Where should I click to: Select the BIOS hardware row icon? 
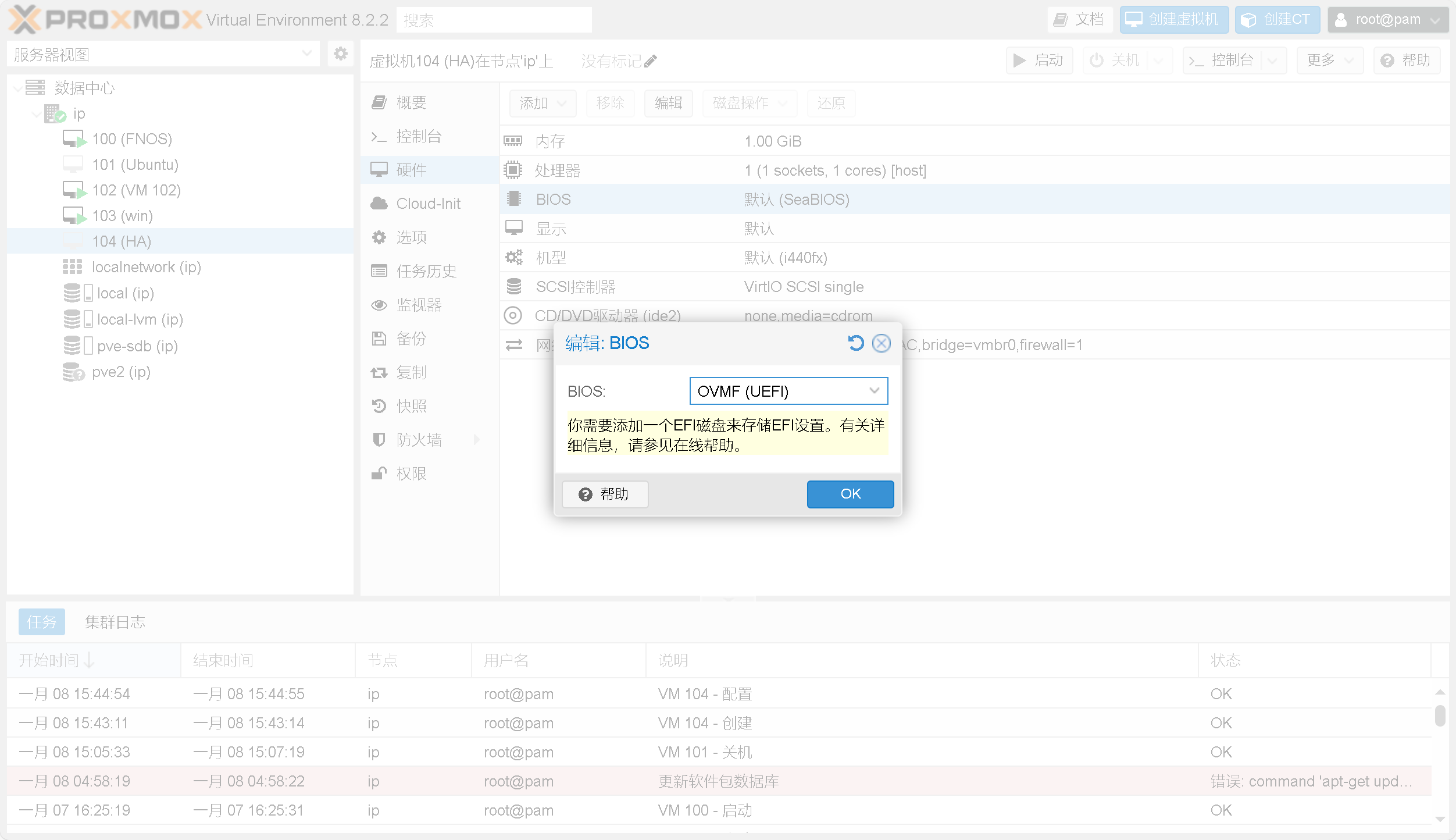click(x=513, y=200)
